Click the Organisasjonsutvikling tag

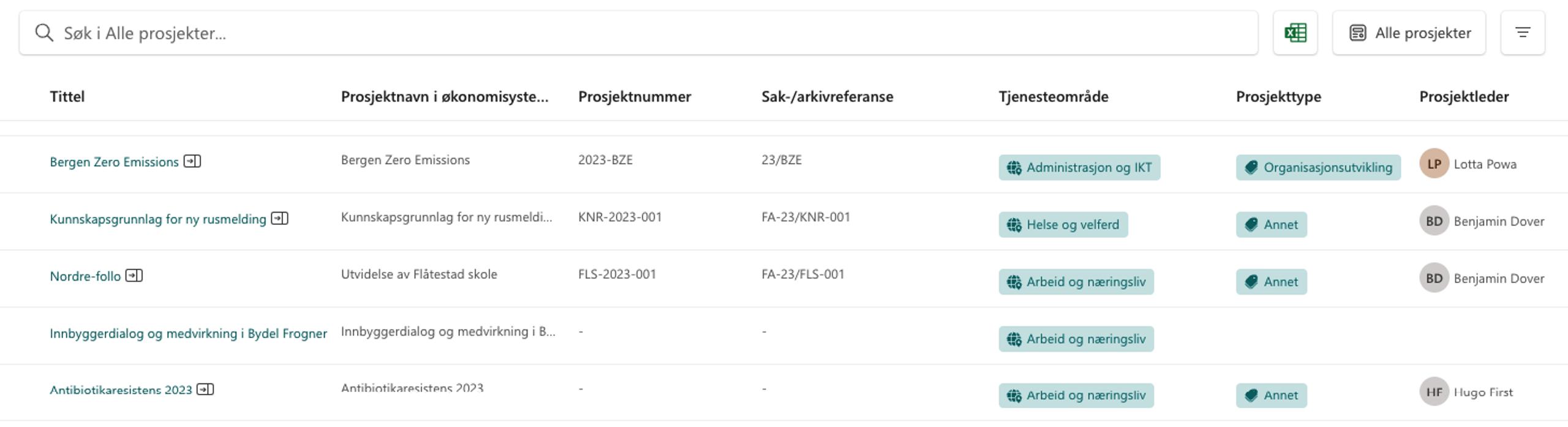point(1318,167)
